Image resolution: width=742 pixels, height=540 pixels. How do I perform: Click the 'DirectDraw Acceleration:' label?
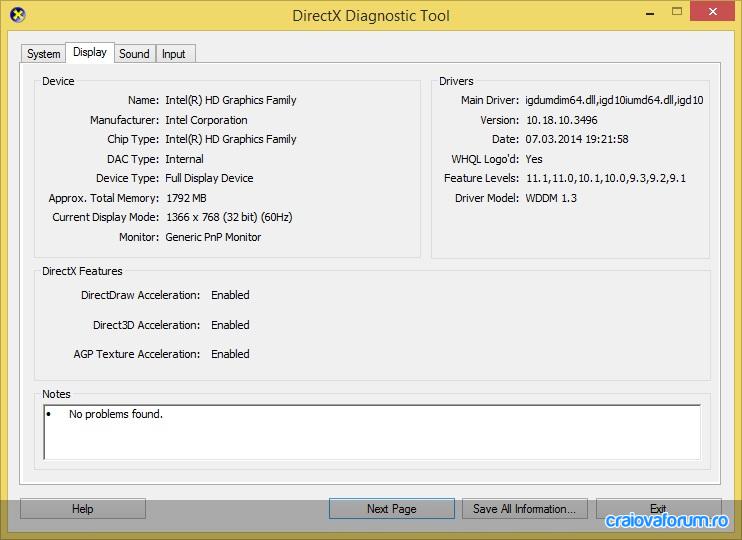(x=141, y=295)
